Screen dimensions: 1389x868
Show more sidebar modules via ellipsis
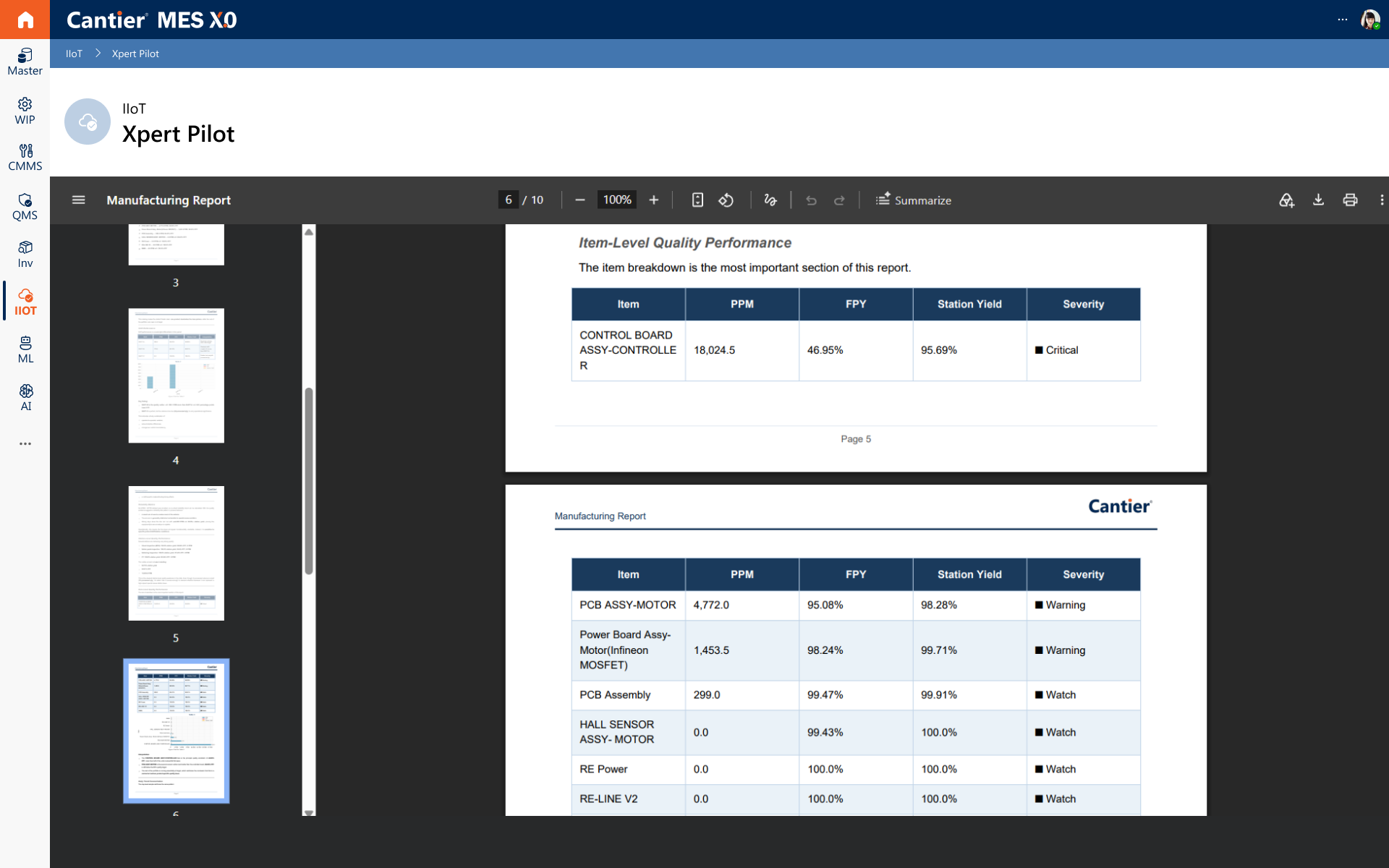pos(25,443)
